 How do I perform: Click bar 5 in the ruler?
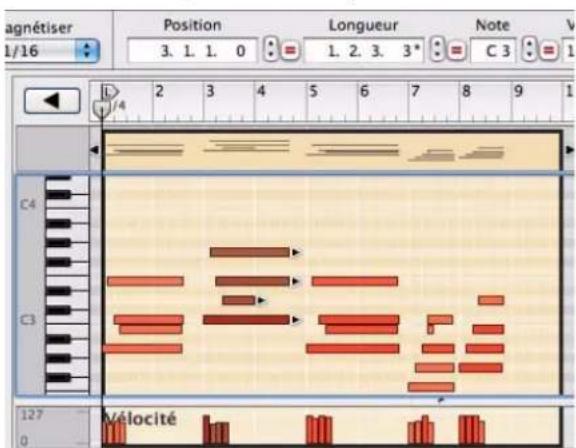tap(313, 91)
